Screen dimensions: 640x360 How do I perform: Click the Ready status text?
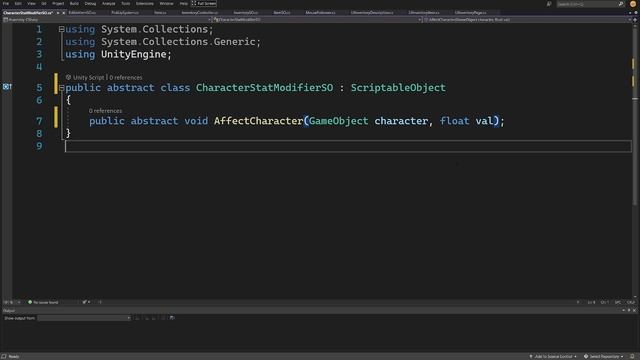point(14,357)
